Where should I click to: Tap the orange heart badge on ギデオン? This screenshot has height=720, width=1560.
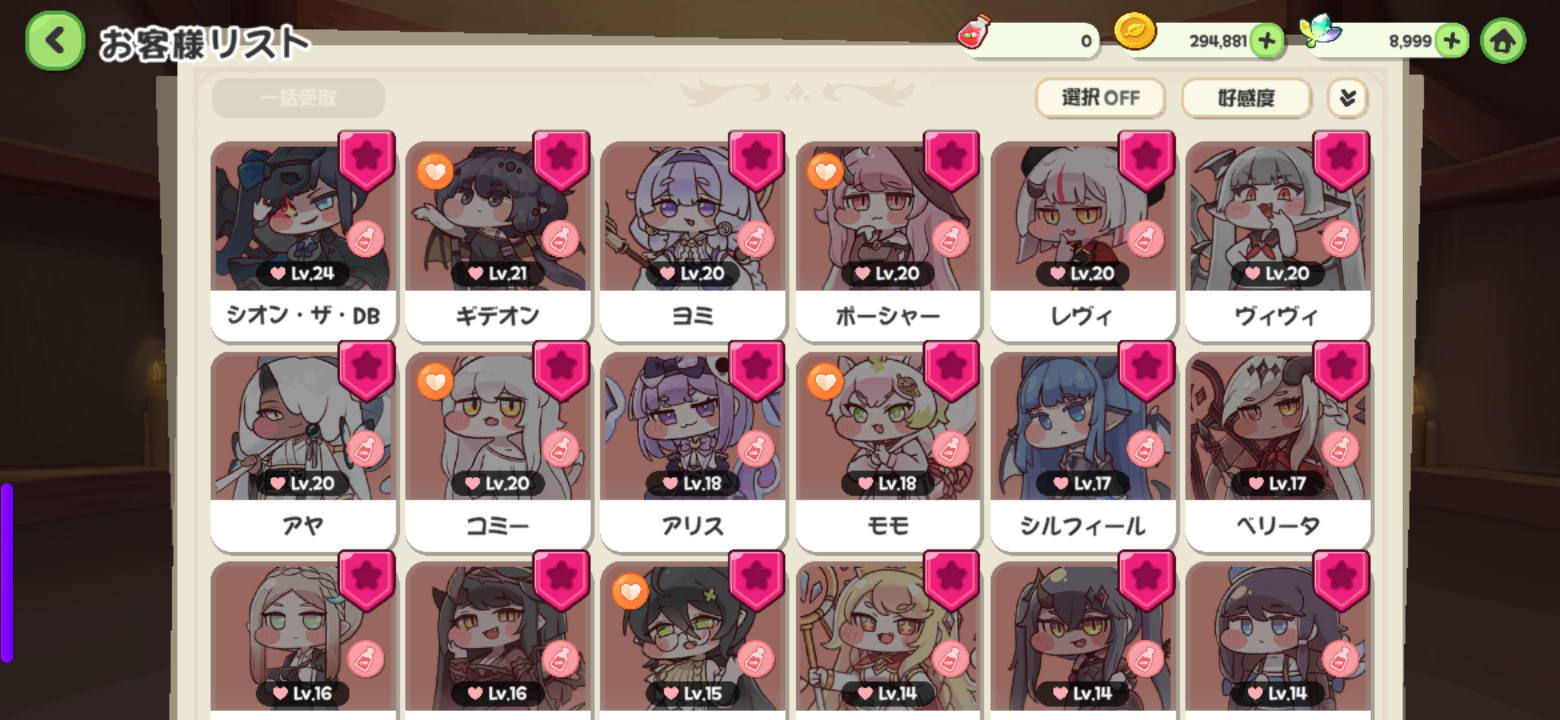click(435, 172)
